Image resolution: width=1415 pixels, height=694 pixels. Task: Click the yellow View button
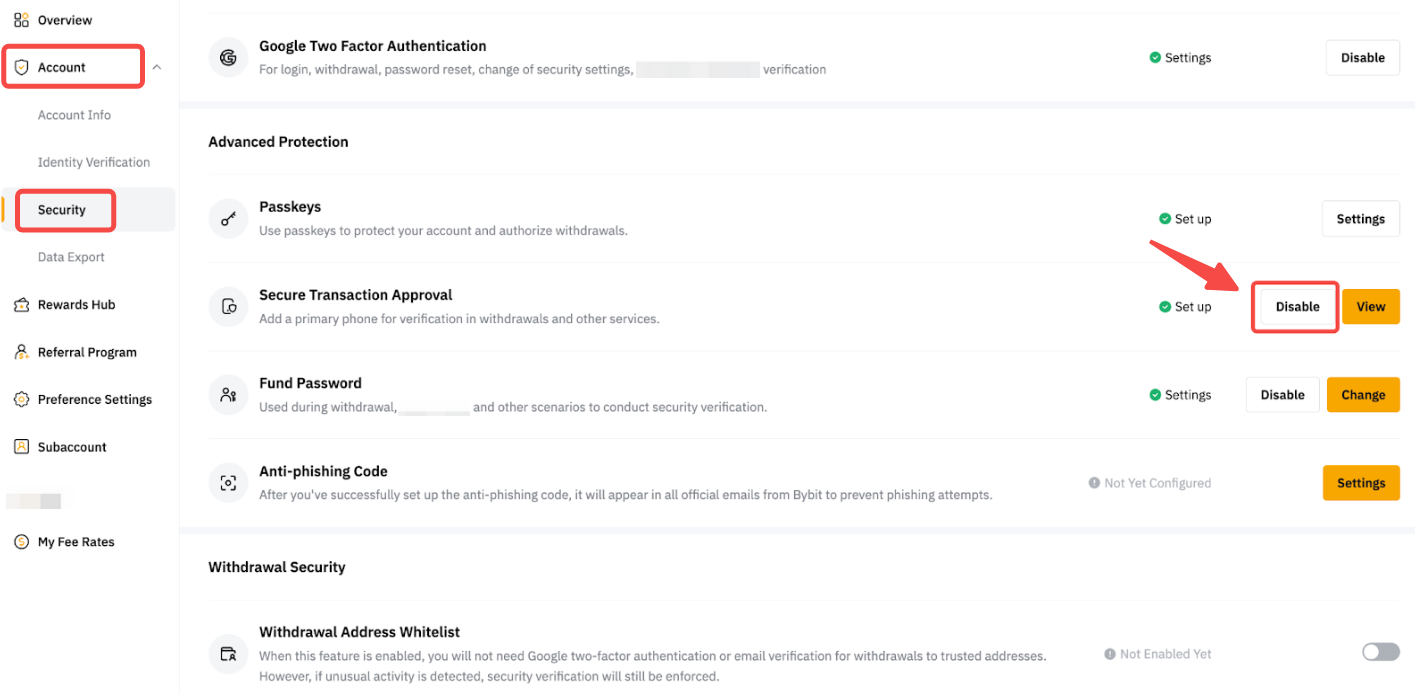coord(1370,307)
